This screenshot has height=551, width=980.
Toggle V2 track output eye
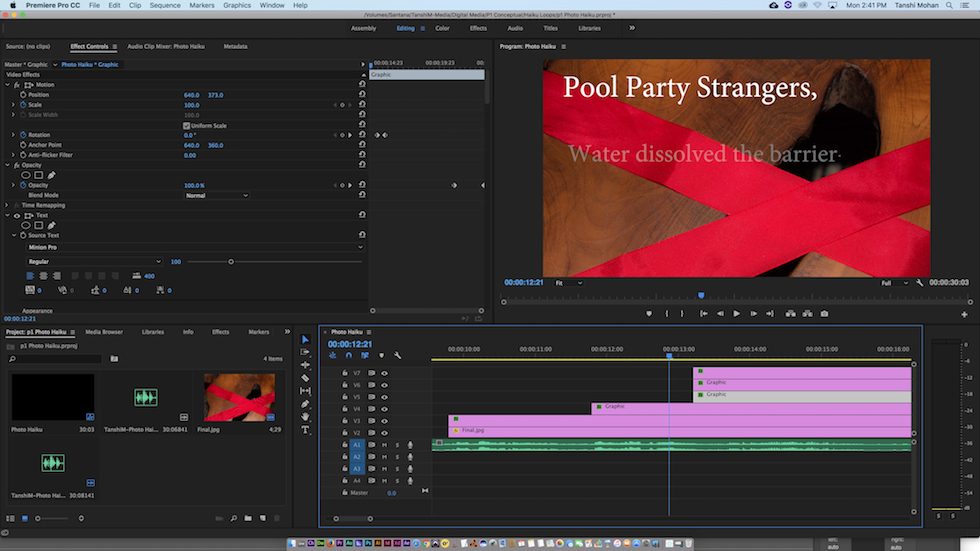(x=384, y=433)
